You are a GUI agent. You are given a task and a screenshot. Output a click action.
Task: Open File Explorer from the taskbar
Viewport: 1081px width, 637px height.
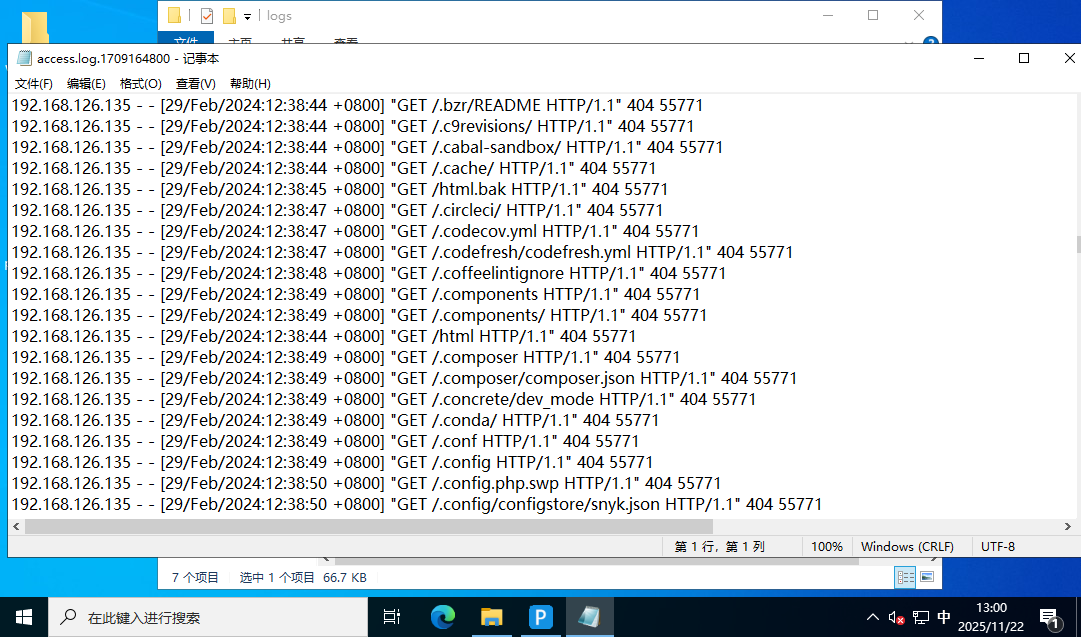[492, 617]
